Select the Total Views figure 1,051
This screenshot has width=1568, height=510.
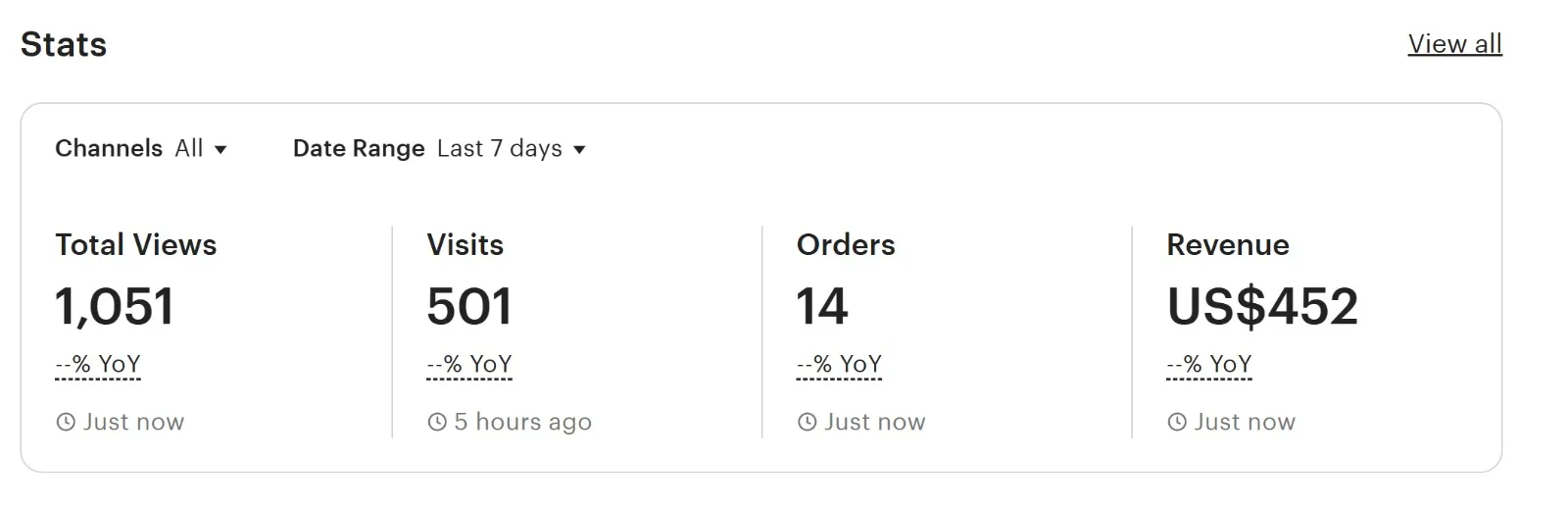coord(115,306)
